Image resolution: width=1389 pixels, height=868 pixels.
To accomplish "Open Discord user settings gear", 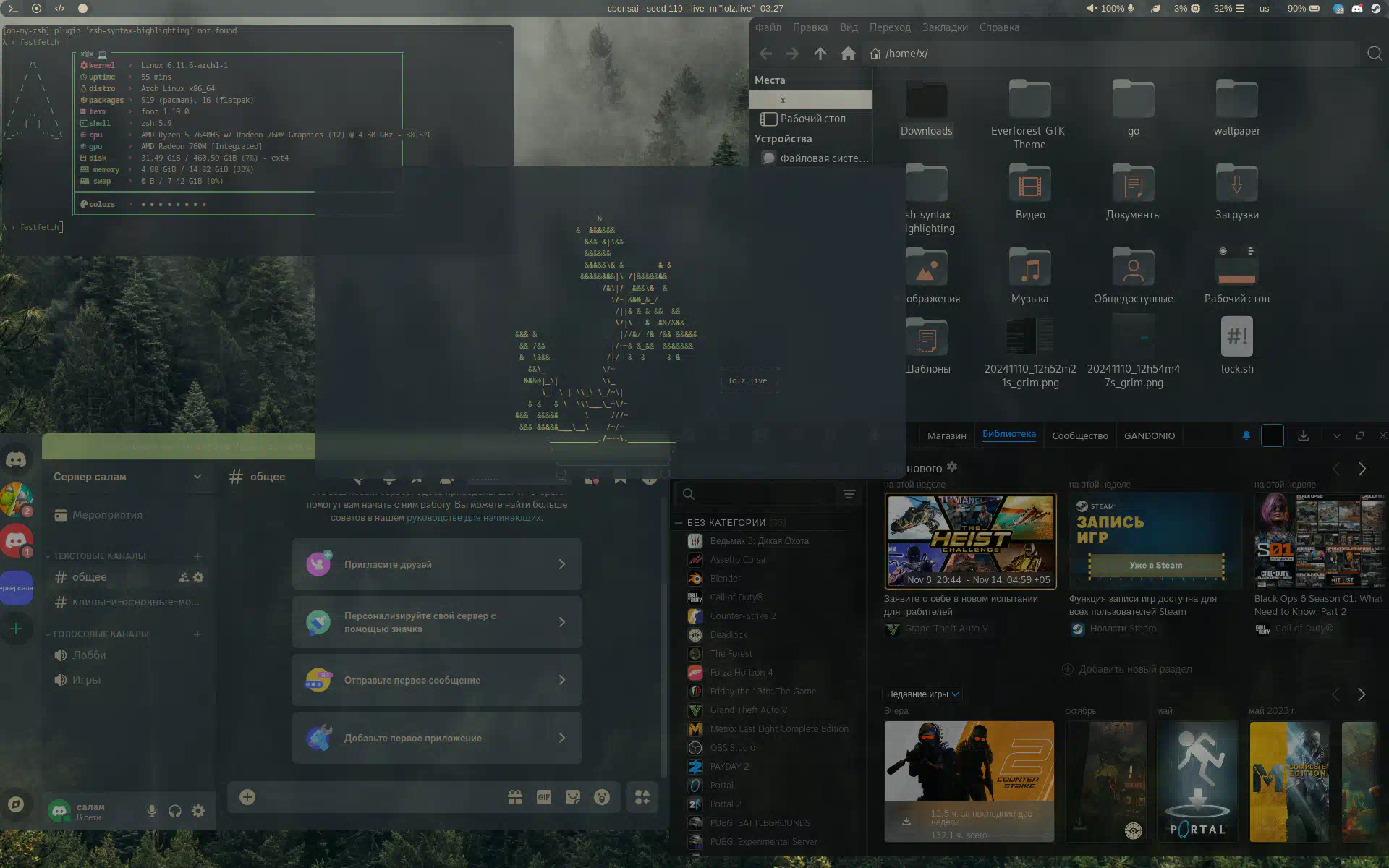I will tap(198, 811).
